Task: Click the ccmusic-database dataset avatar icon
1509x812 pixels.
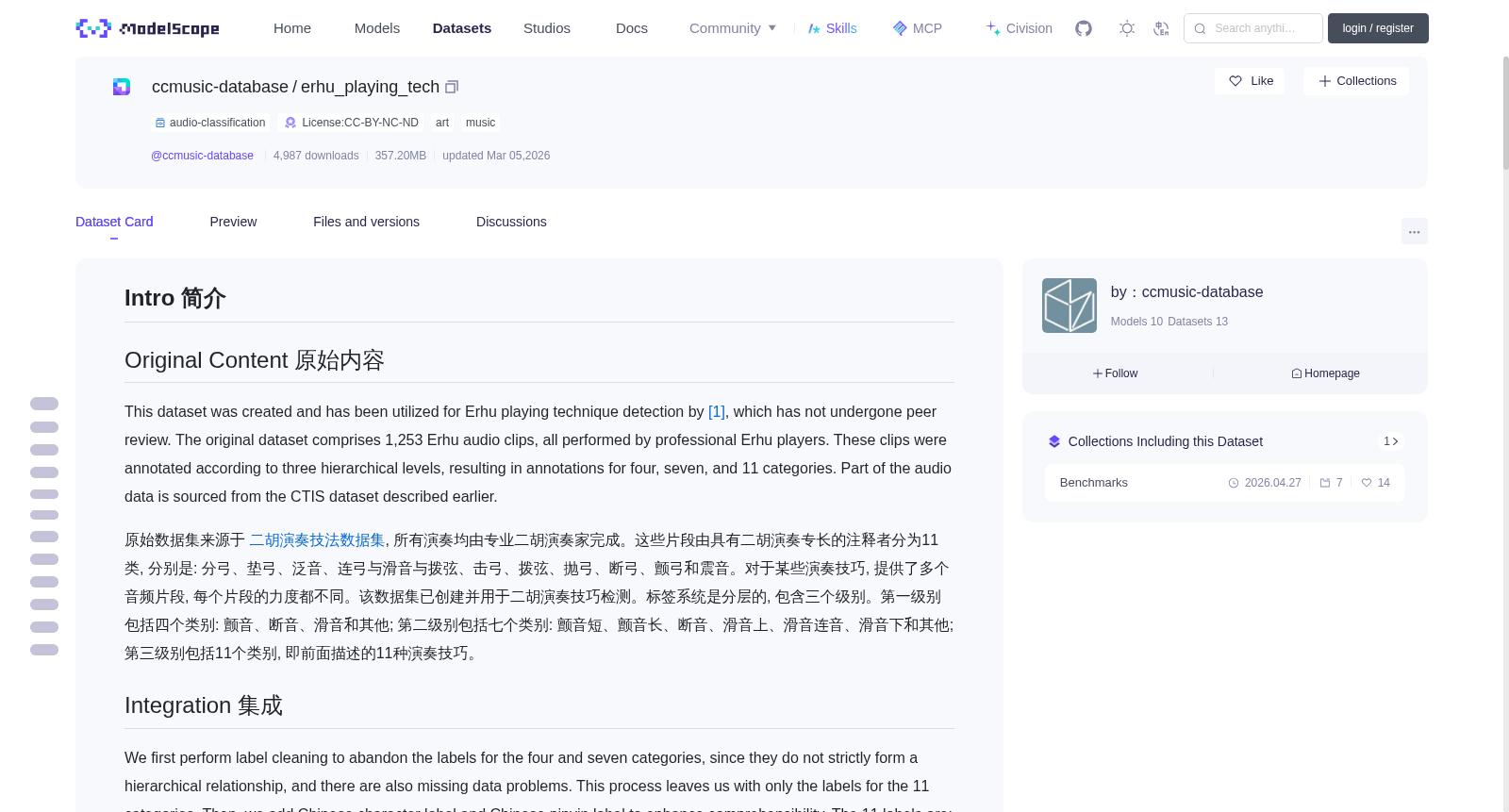Action: (x=122, y=87)
